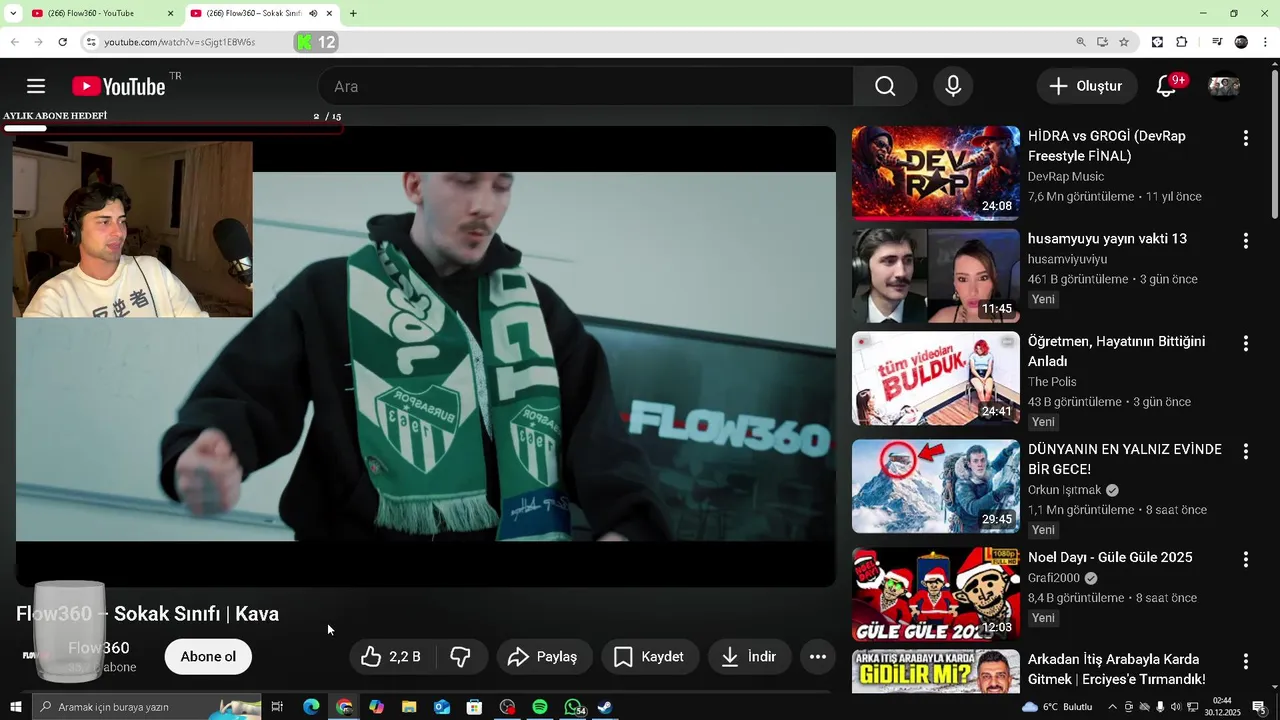Click the main video player
This screenshot has height=720, width=1280.
(x=426, y=356)
